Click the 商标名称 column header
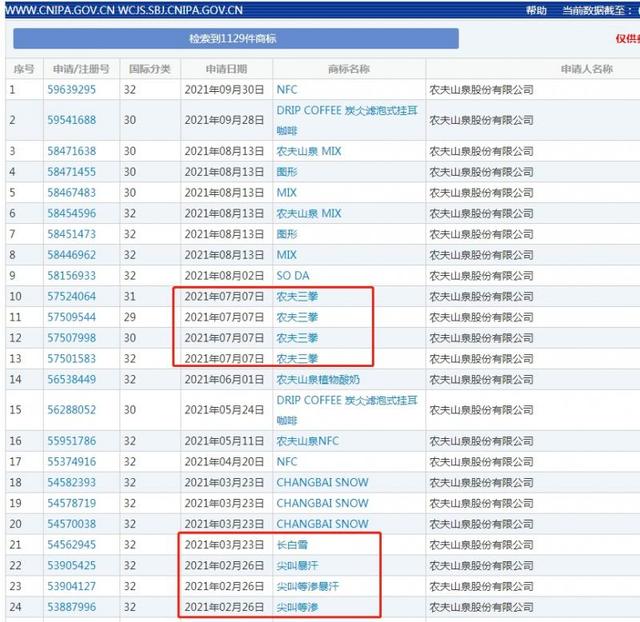The width and height of the screenshot is (640, 622). [348, 69]
